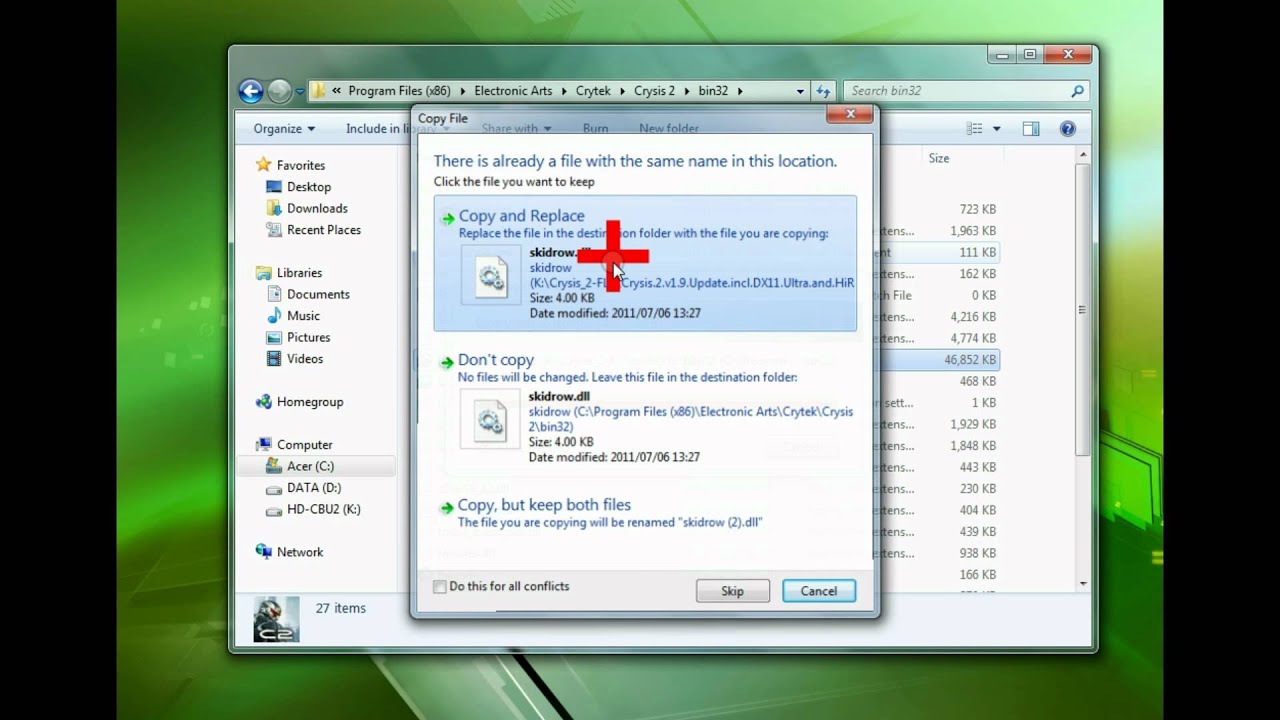This screenshot has height=720, width=1280.
Task: Open Downloads in Favorites
Action: (x=317, y=208)
